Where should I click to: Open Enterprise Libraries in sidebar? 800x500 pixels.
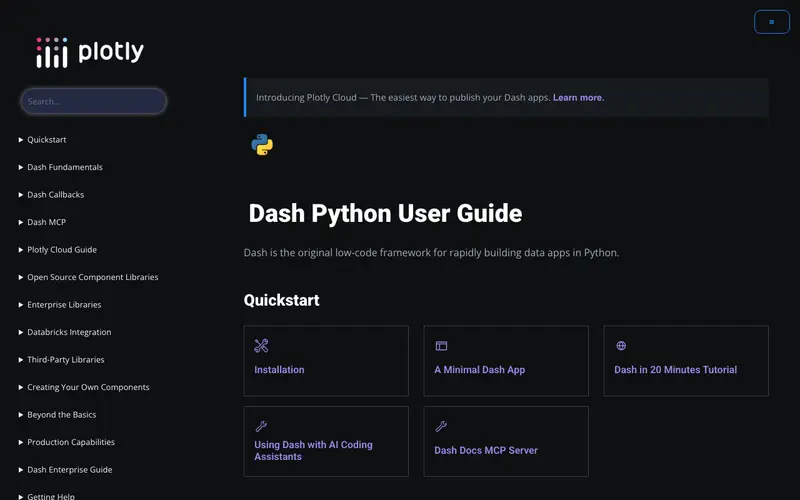pyautogui.click(x=64, y=305)
